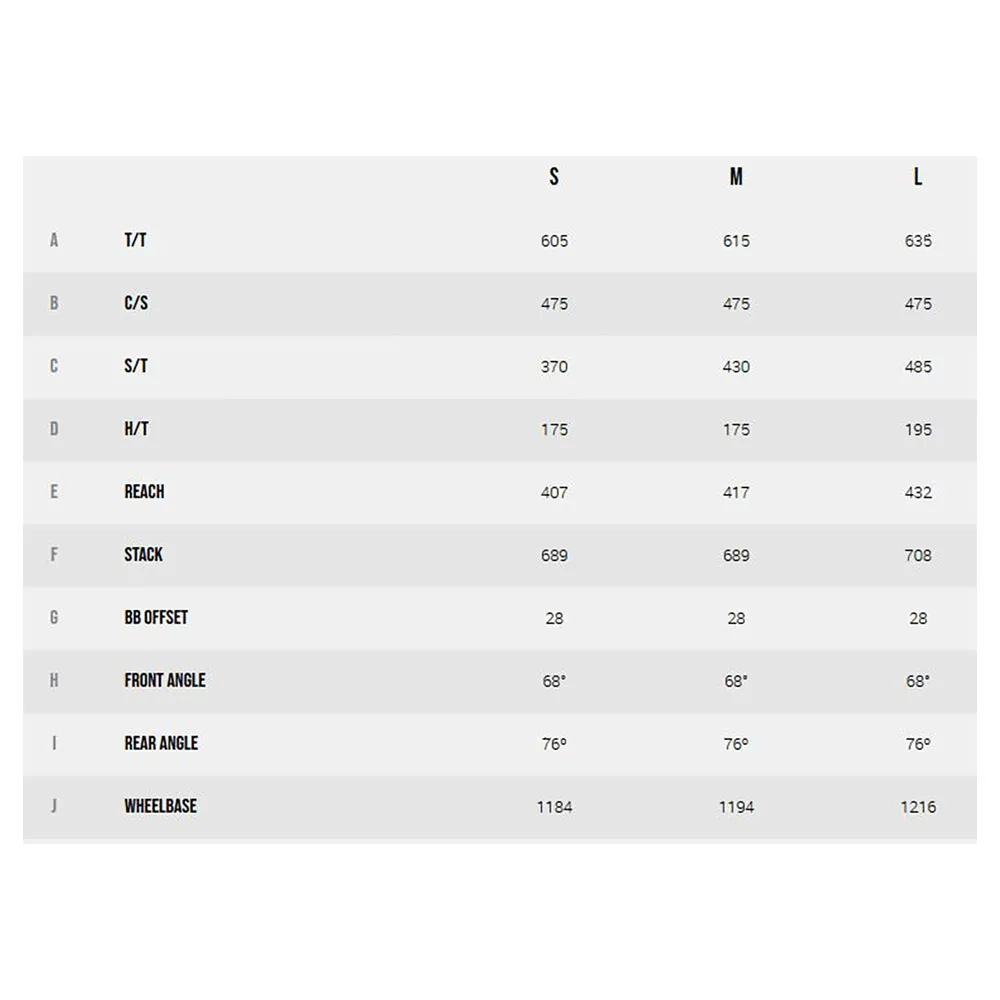Click the S size column header

click(x=554, y=177)
